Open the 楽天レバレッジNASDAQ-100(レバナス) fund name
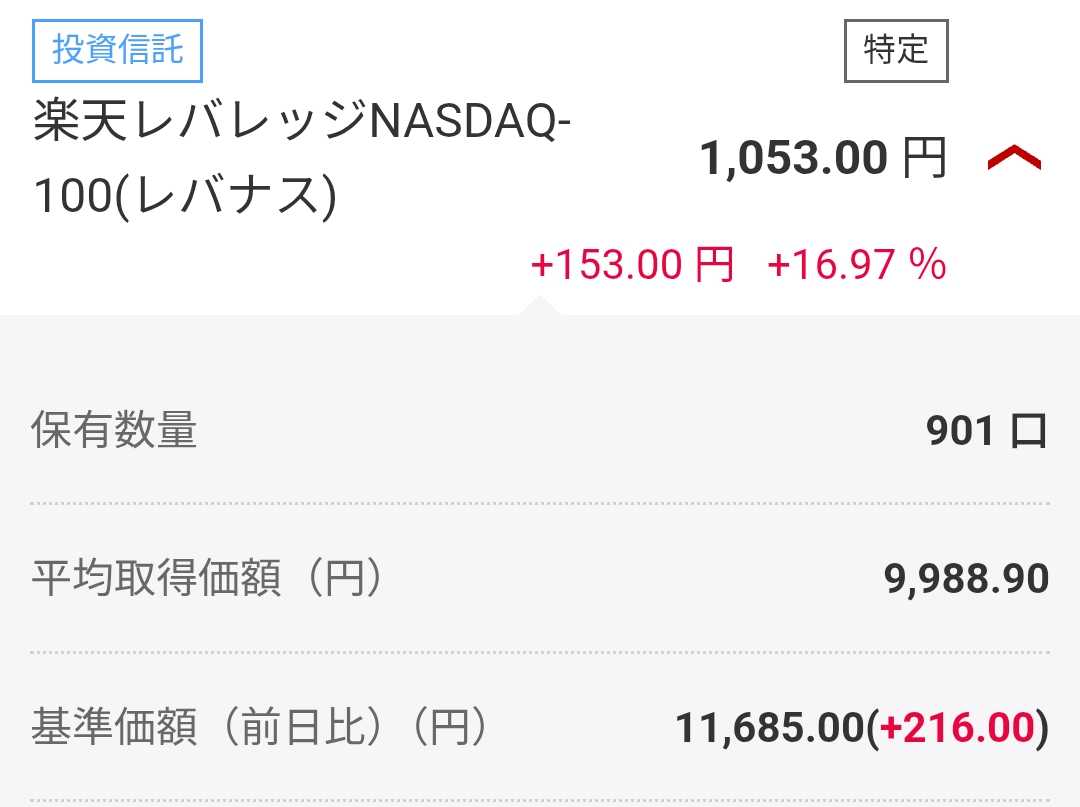This screenshot has height=807, width=1080. tap(302, 160)
